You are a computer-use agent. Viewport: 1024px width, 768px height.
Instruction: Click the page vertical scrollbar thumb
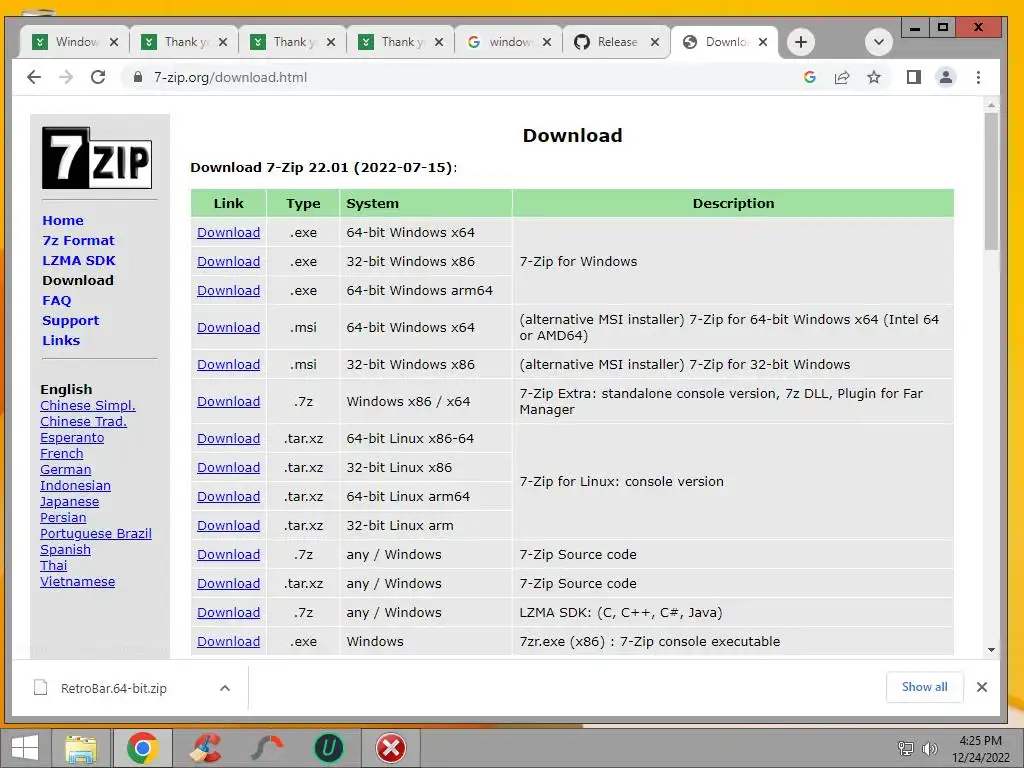coord(991,181)
